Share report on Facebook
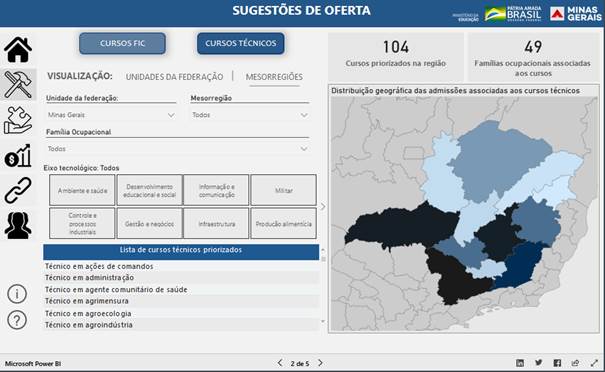The image size is (605, 372). 557,363
